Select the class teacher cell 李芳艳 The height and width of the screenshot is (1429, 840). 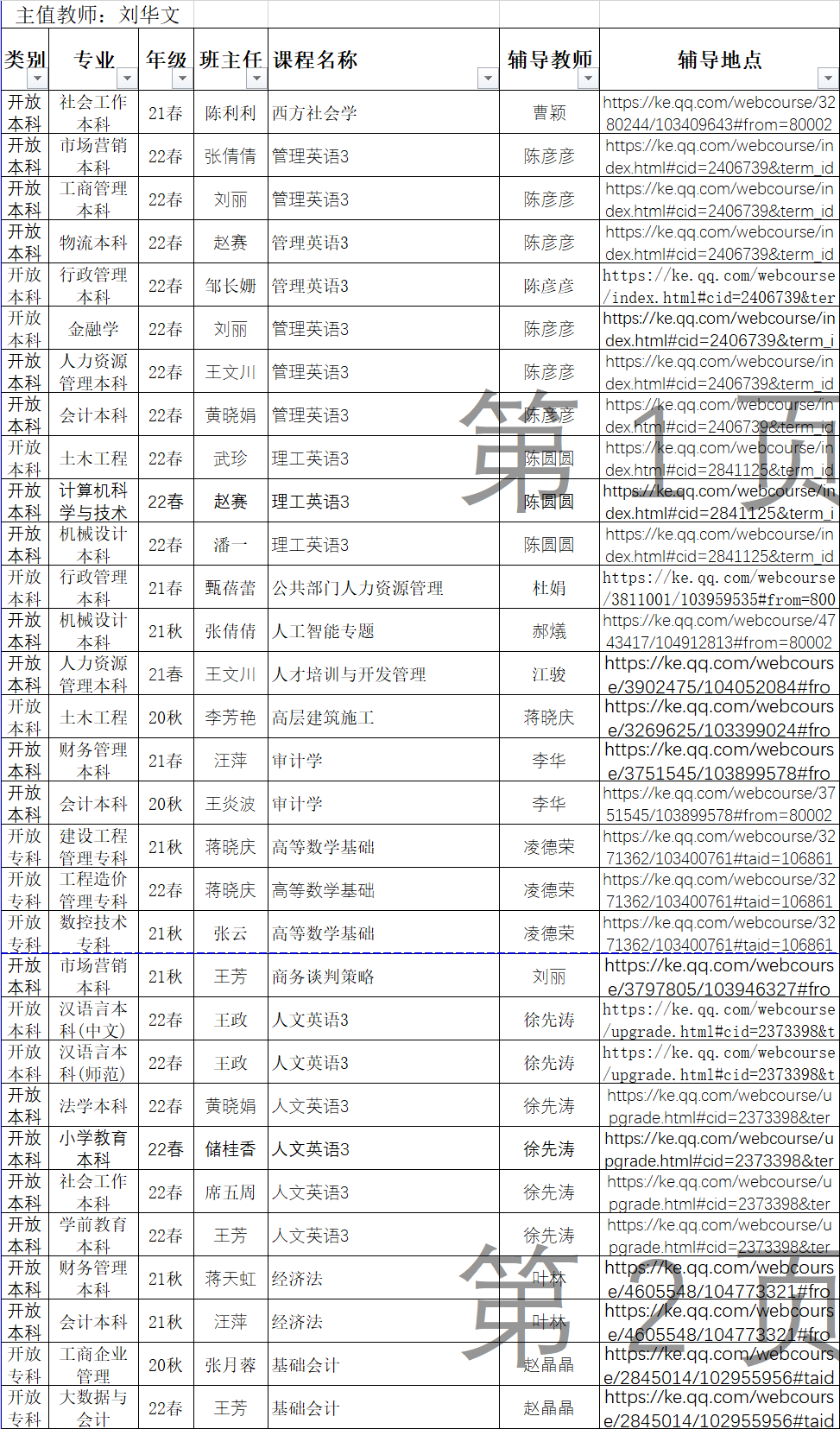pos(231,717)
